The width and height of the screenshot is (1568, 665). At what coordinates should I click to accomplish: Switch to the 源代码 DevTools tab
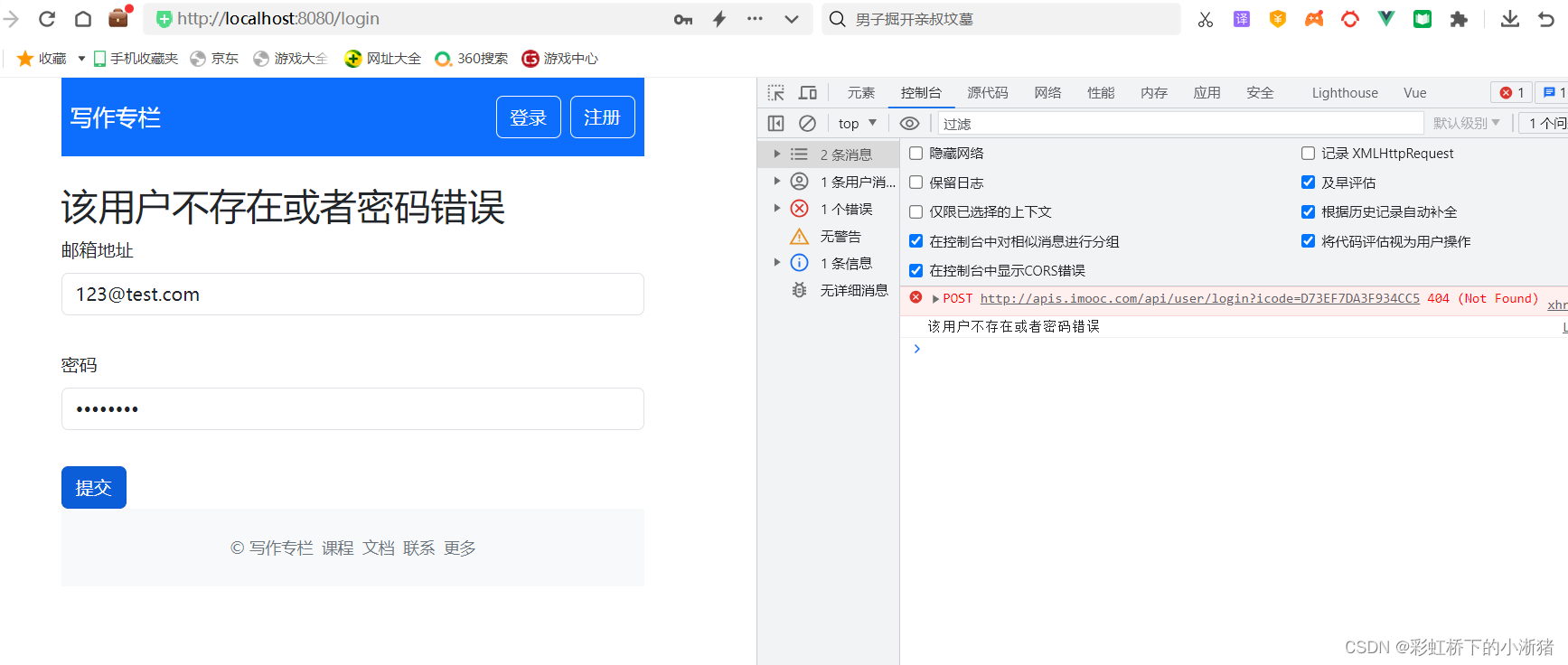click(x=988, y=93)
